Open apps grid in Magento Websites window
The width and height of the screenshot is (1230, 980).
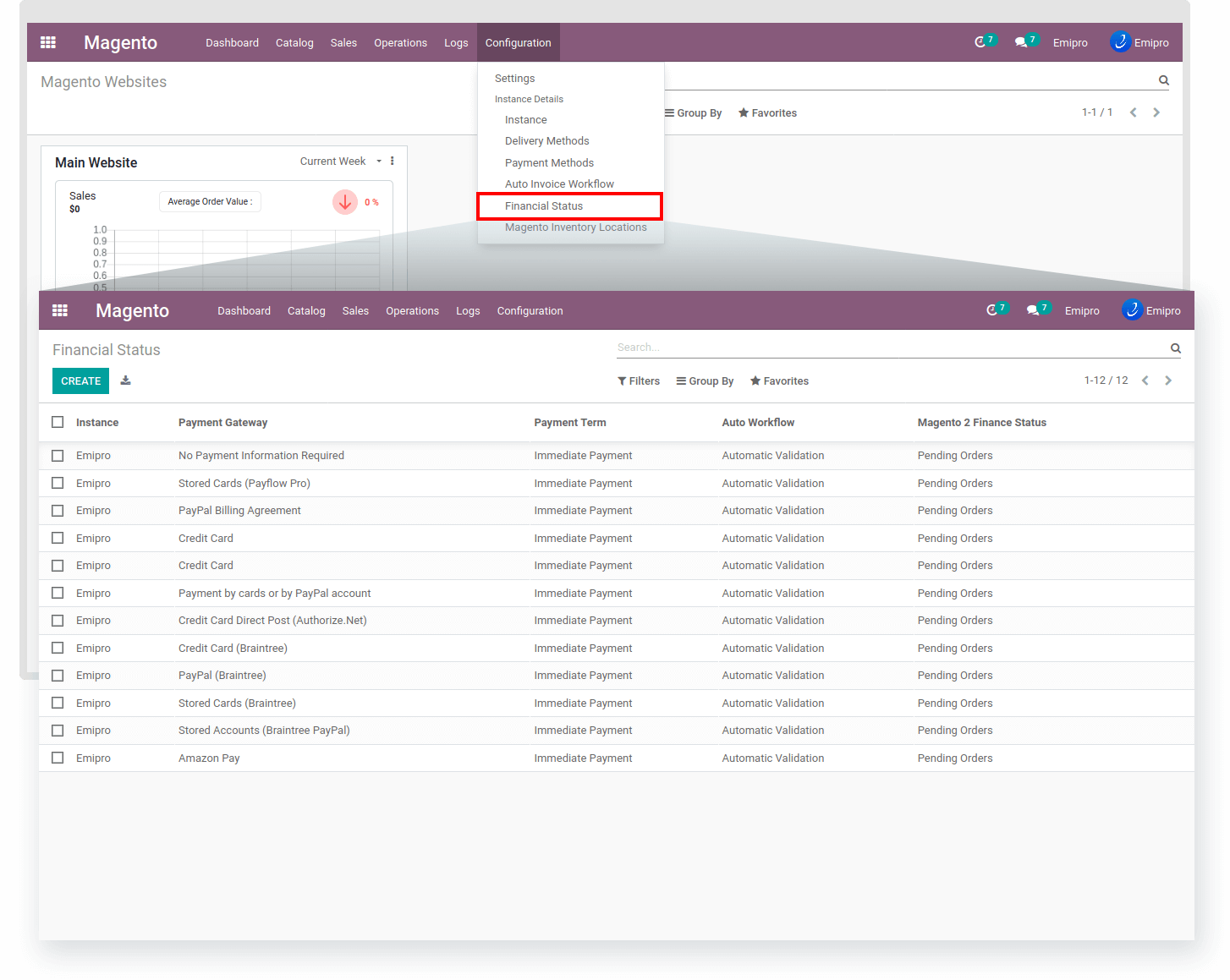click(48, 42)
